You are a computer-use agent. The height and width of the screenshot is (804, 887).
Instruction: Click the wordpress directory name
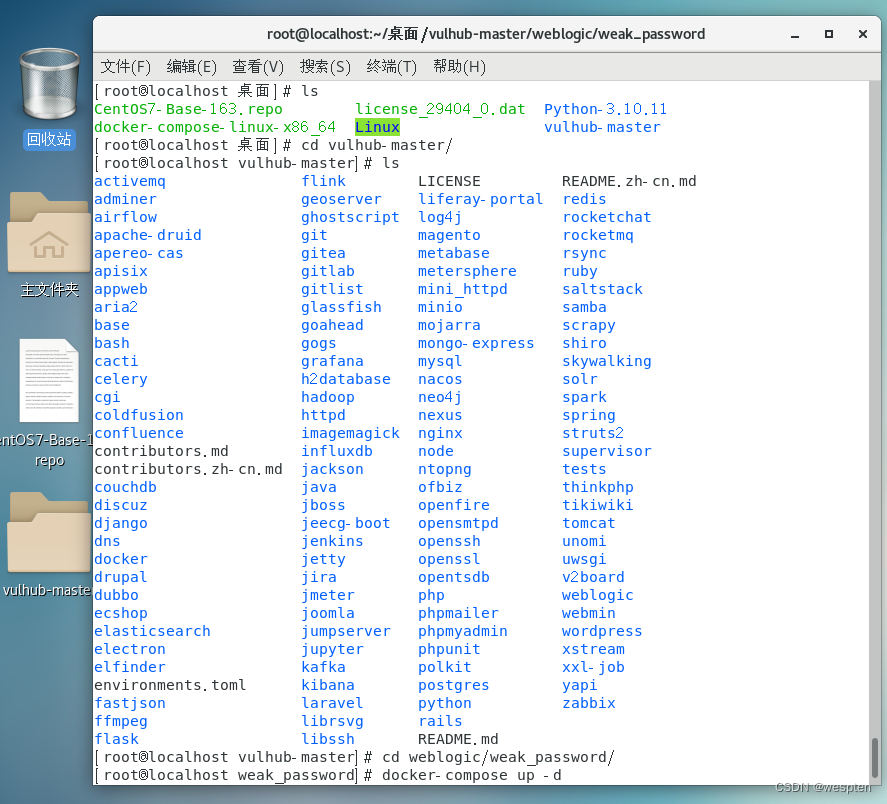[602, 631]
